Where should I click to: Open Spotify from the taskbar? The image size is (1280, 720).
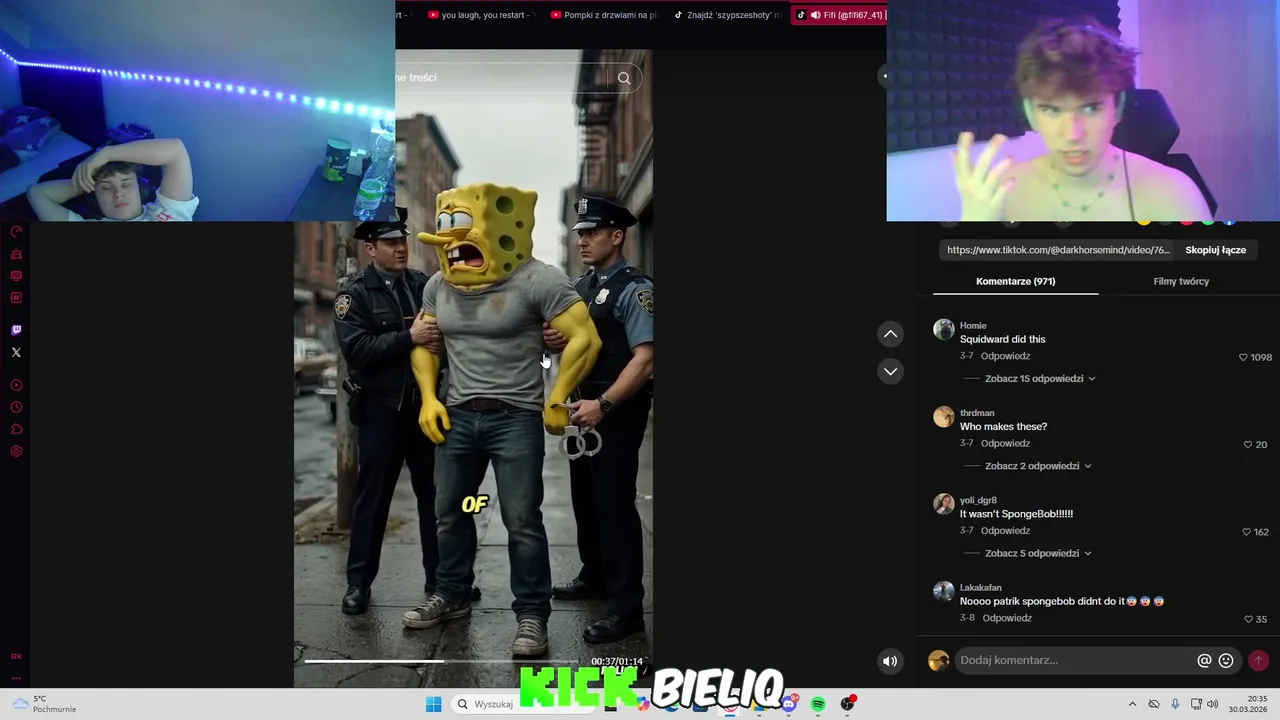818,704
